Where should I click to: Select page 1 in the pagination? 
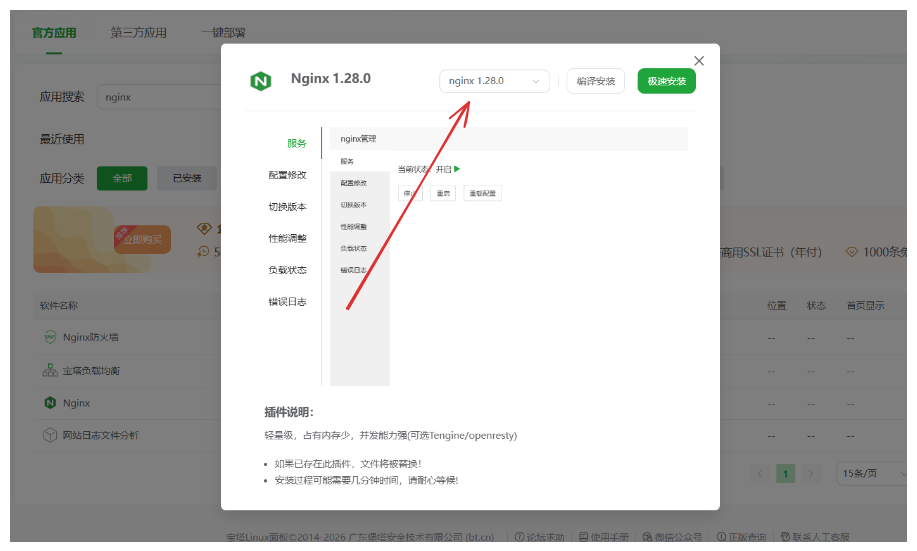[x=786, y=473]
